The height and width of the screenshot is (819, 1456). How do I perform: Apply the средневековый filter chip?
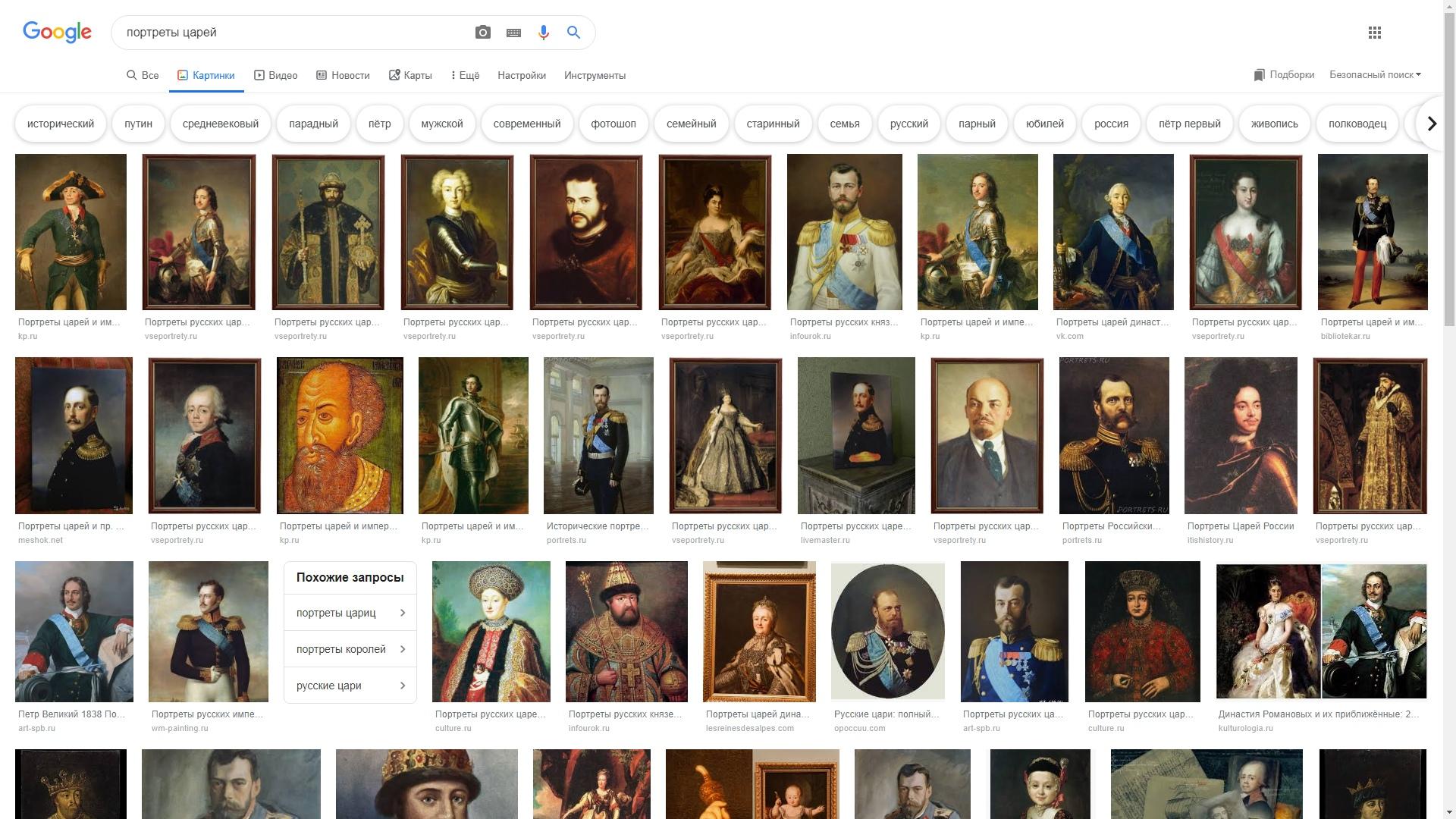coord(220,124)
